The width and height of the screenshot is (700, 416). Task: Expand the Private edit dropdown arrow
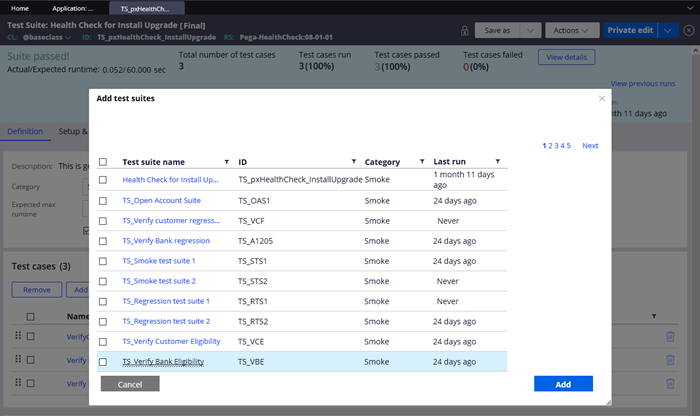coord(667,30)
